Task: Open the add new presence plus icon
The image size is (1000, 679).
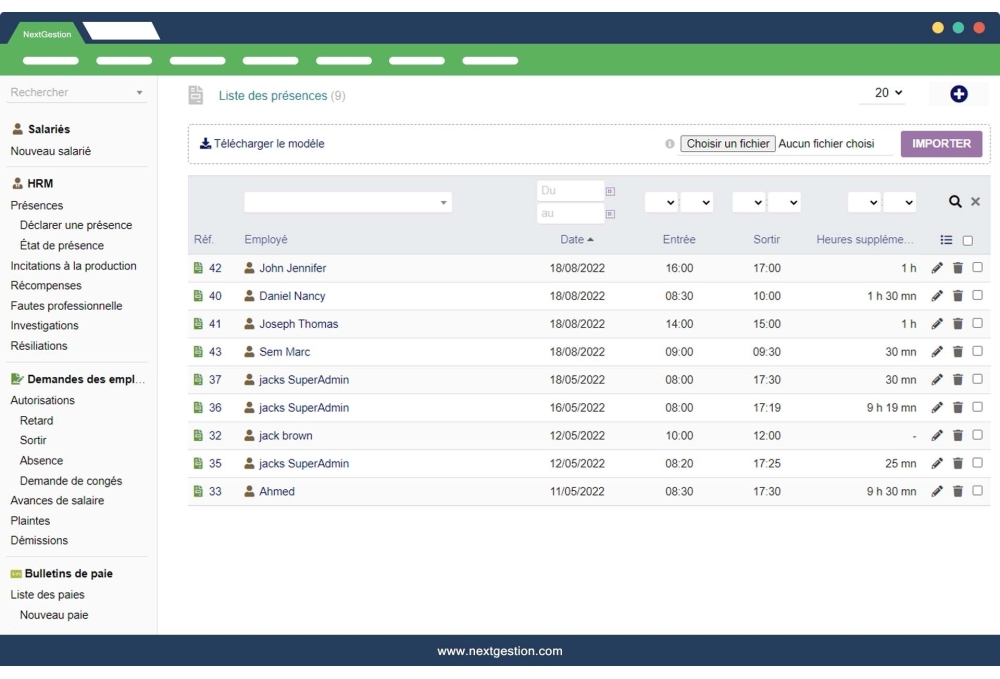Action: coord(959,92)
